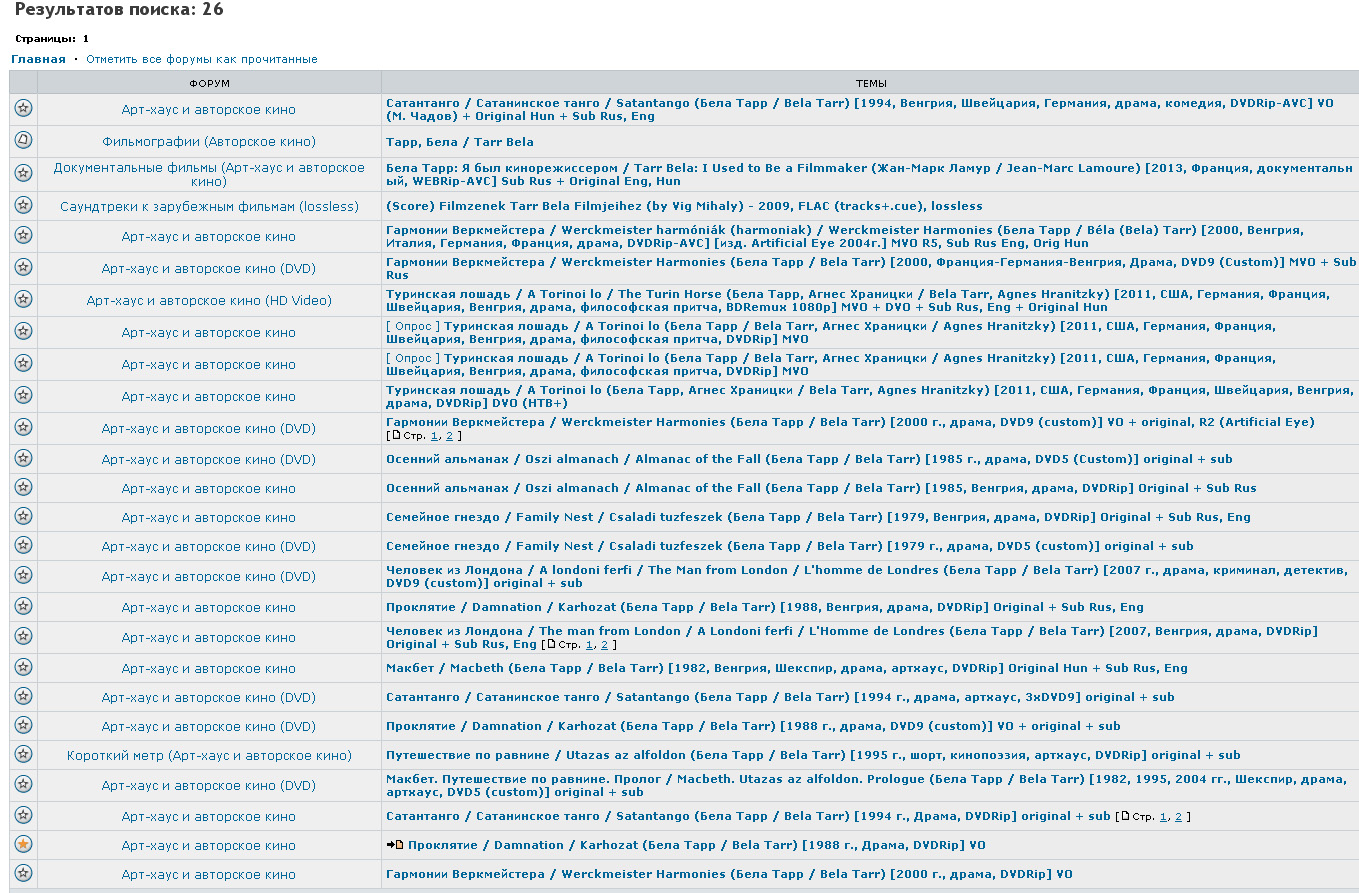Open Гармонии Веркмейстера DVD9 (Custom) MVO + Sub topic

[x=871, y=268]
